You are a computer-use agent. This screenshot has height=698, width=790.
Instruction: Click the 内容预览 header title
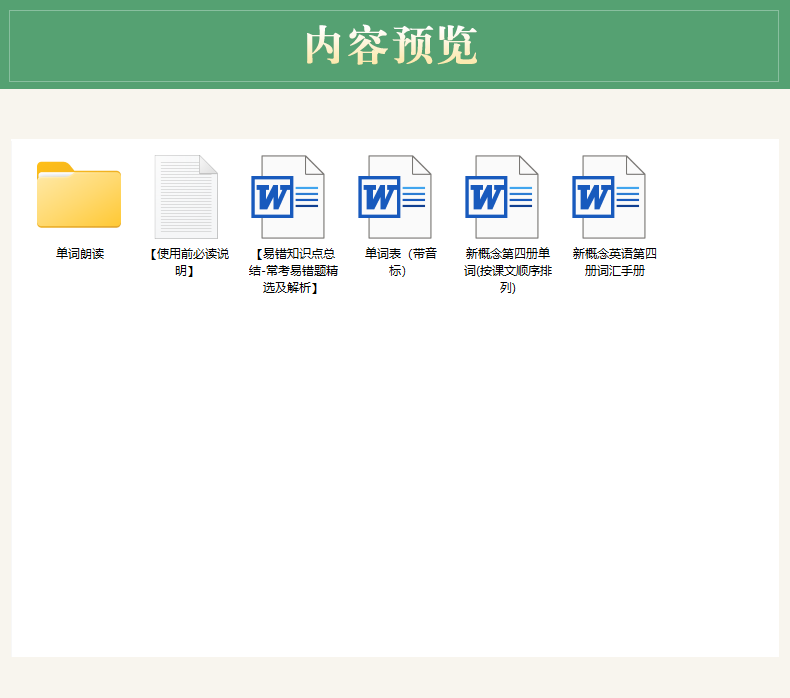[x=391, y=45]
